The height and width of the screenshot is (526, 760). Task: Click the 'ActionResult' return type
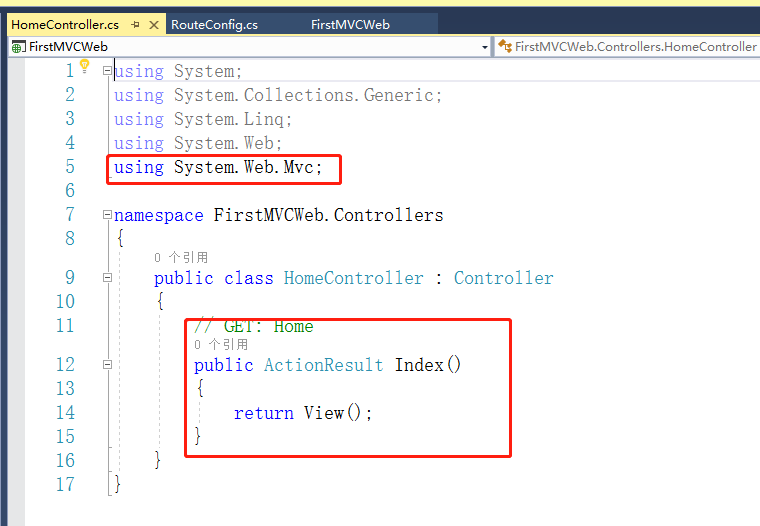pos(323,365)
